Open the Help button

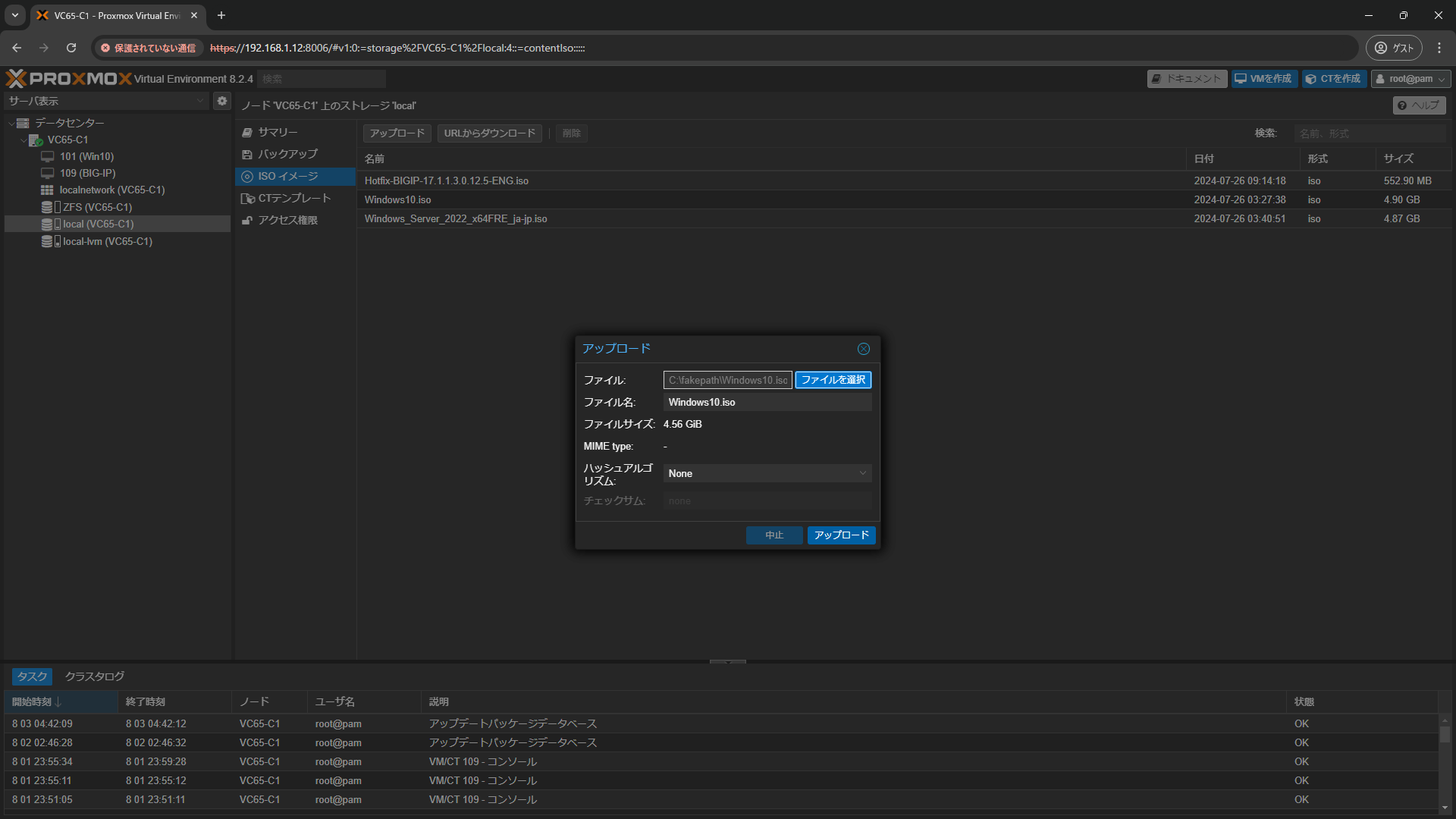point(1419,105)
